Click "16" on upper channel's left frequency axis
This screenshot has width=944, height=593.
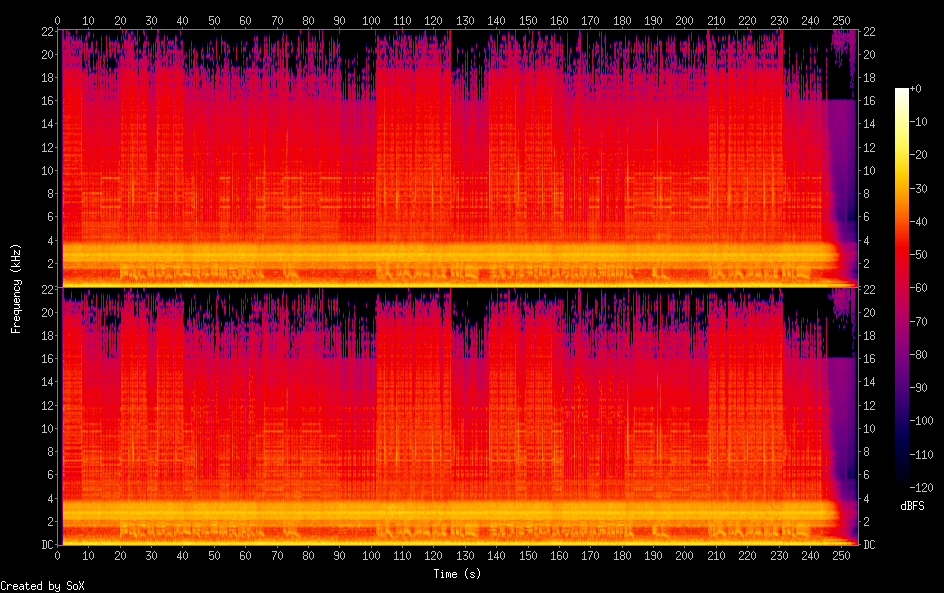pyautogui.click(x=48, y=101)
